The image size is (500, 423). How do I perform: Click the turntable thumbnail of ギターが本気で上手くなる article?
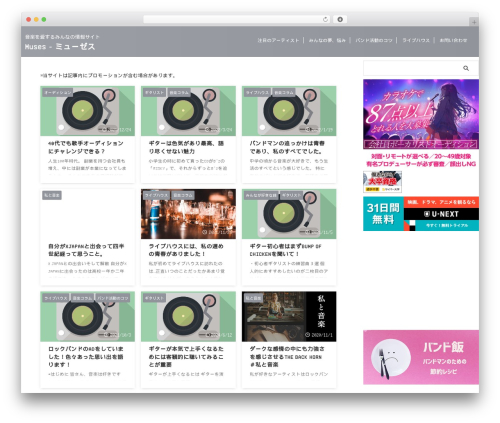(x=188, y=318)
